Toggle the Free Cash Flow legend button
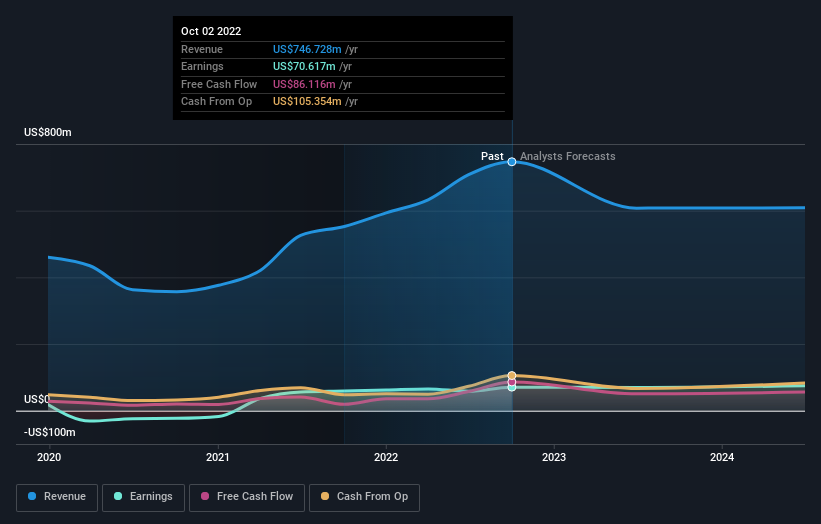 coord(247,497)
